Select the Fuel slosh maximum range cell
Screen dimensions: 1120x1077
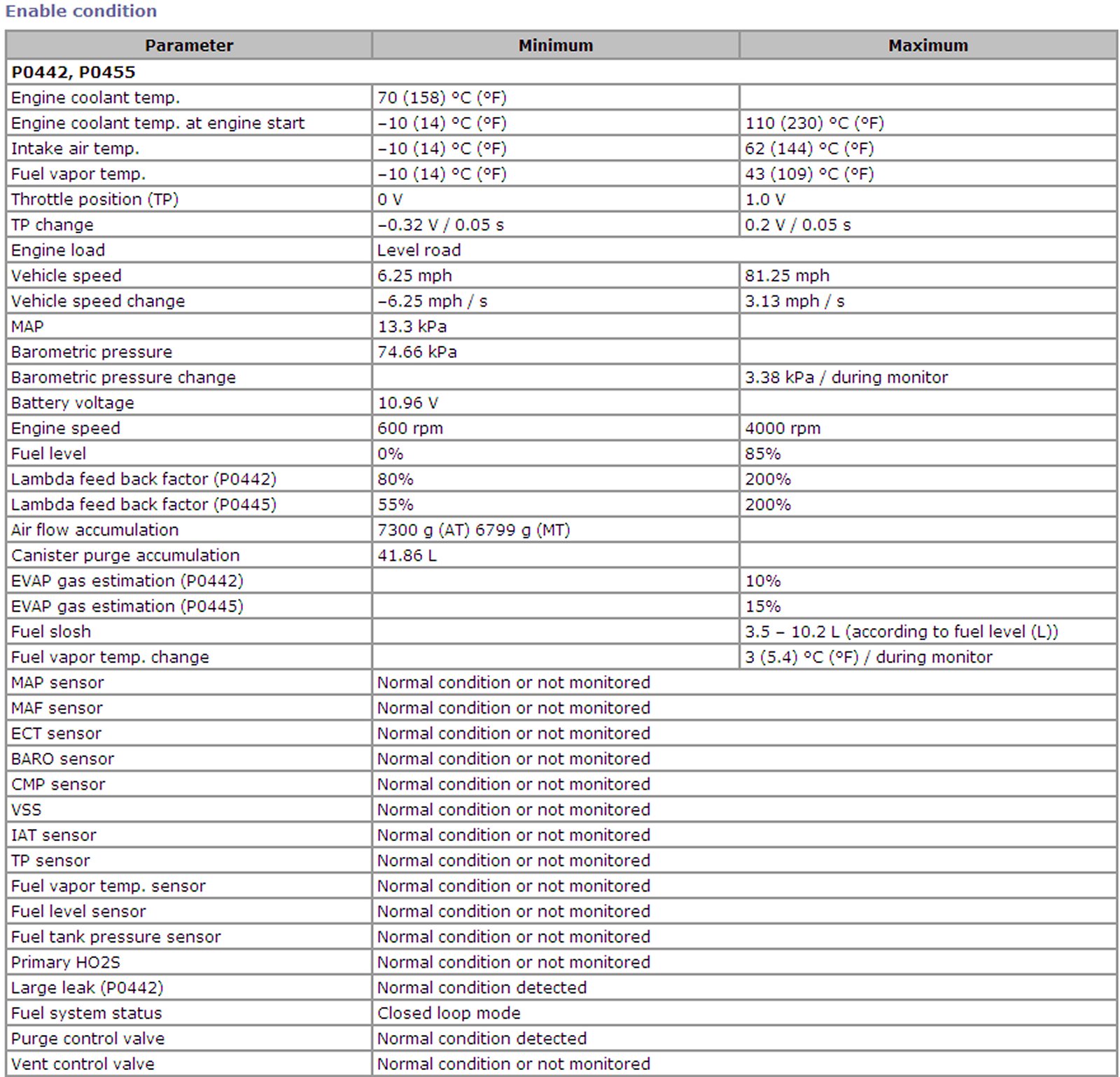pos(901,632)
